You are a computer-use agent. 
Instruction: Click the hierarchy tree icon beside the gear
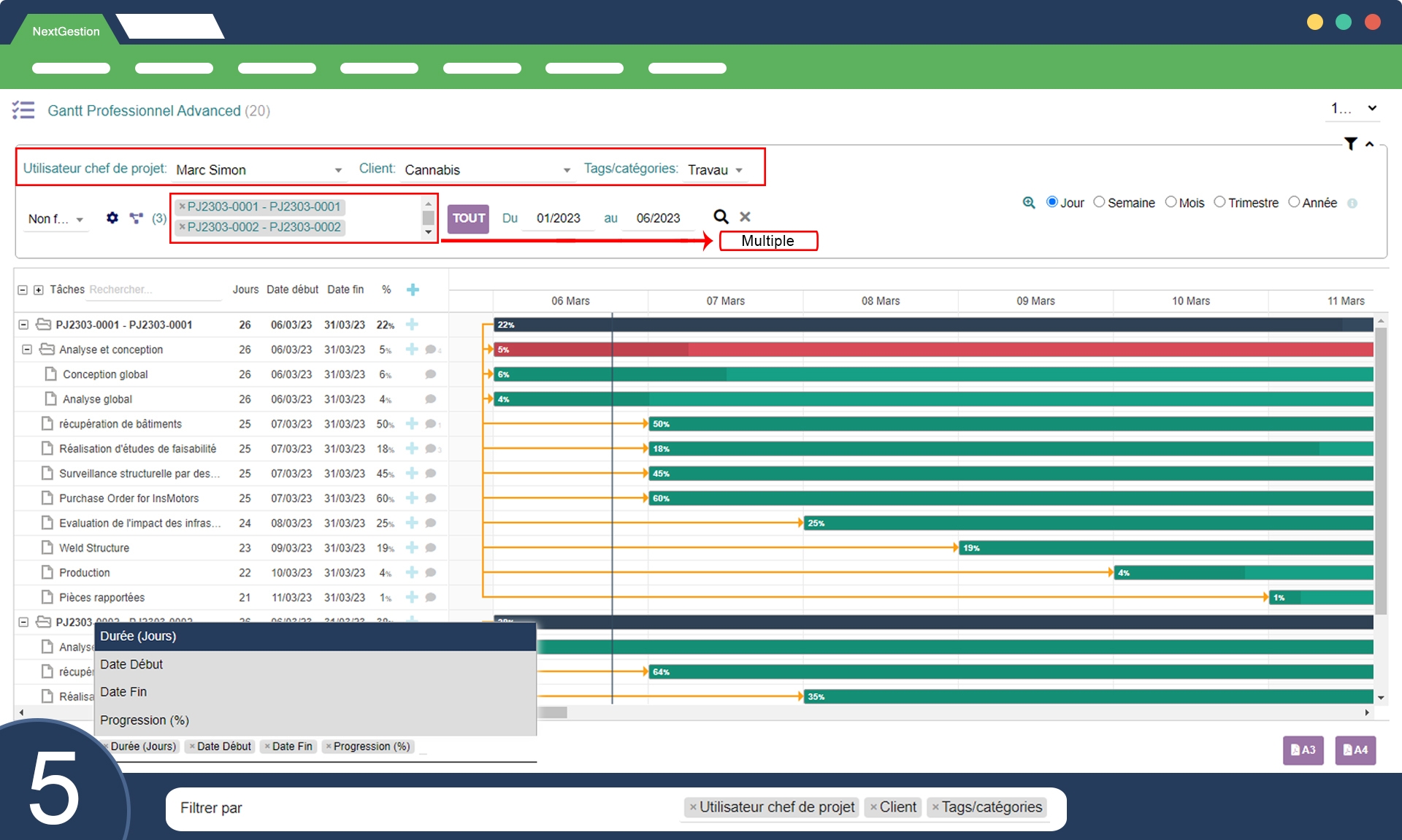pos(136,217)
